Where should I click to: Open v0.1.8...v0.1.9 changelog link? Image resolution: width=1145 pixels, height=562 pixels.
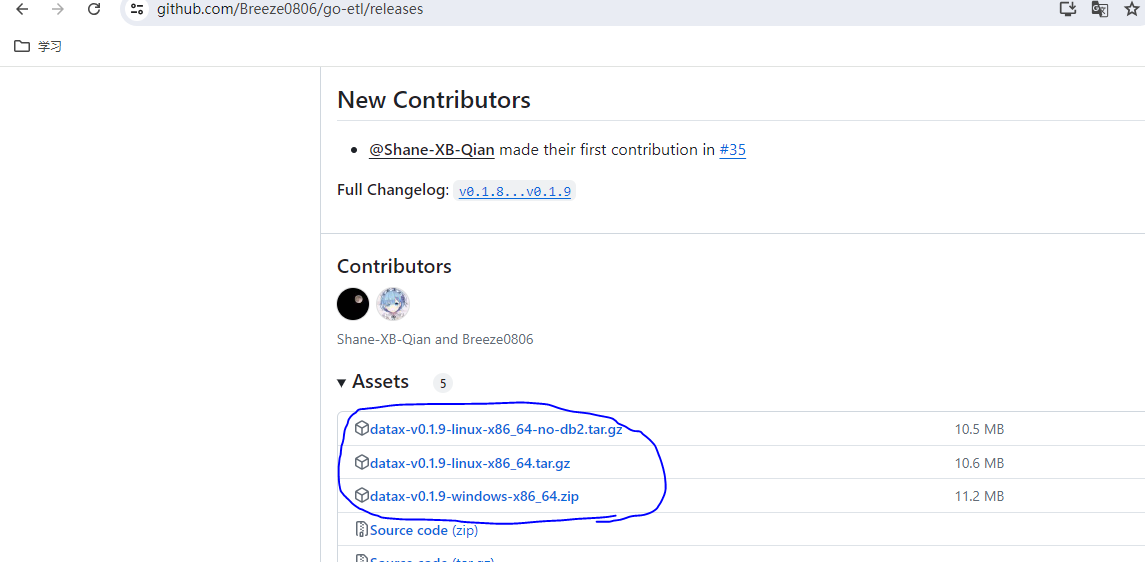point(515,192)
